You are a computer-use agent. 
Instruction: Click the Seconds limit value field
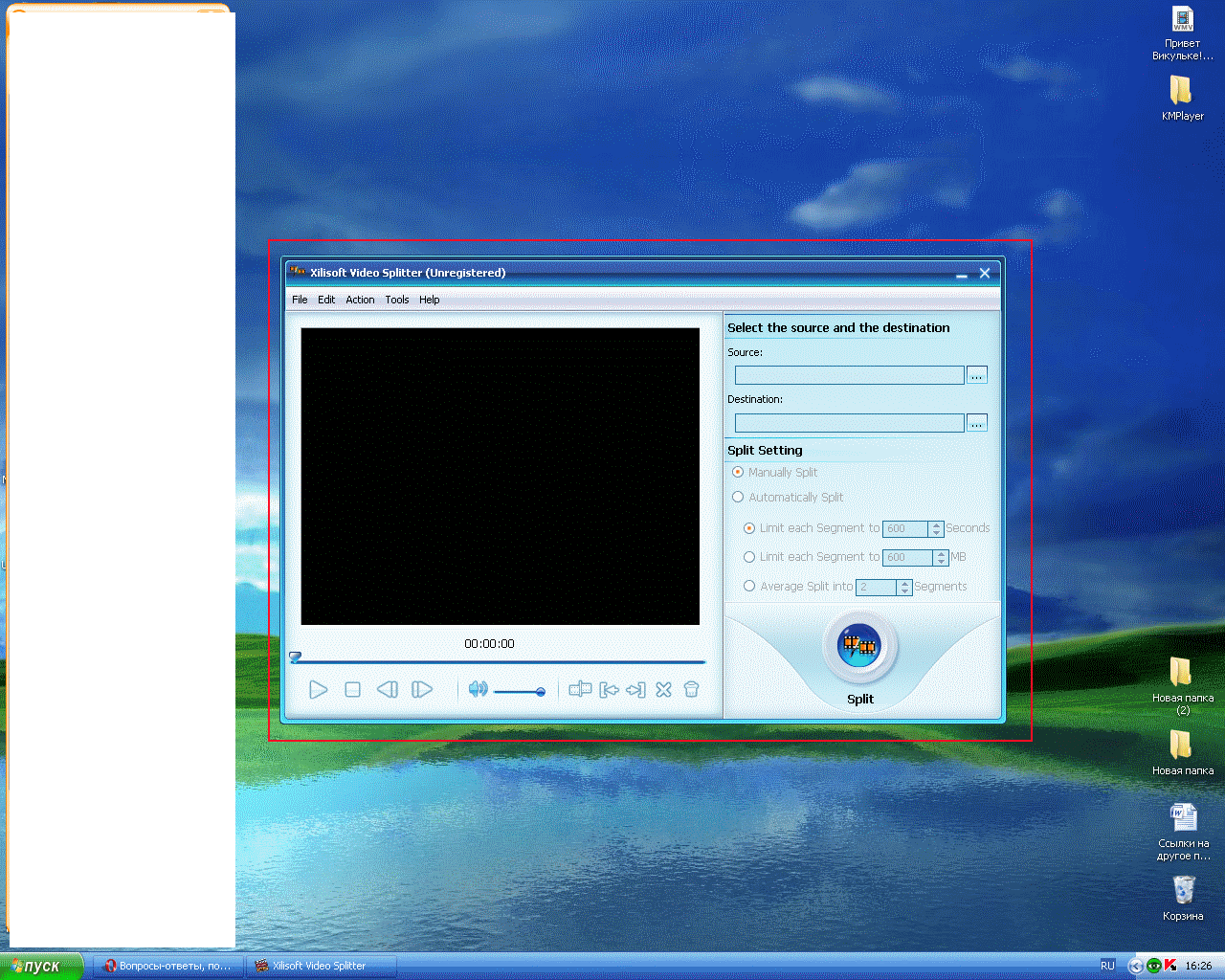pos(905,528)
